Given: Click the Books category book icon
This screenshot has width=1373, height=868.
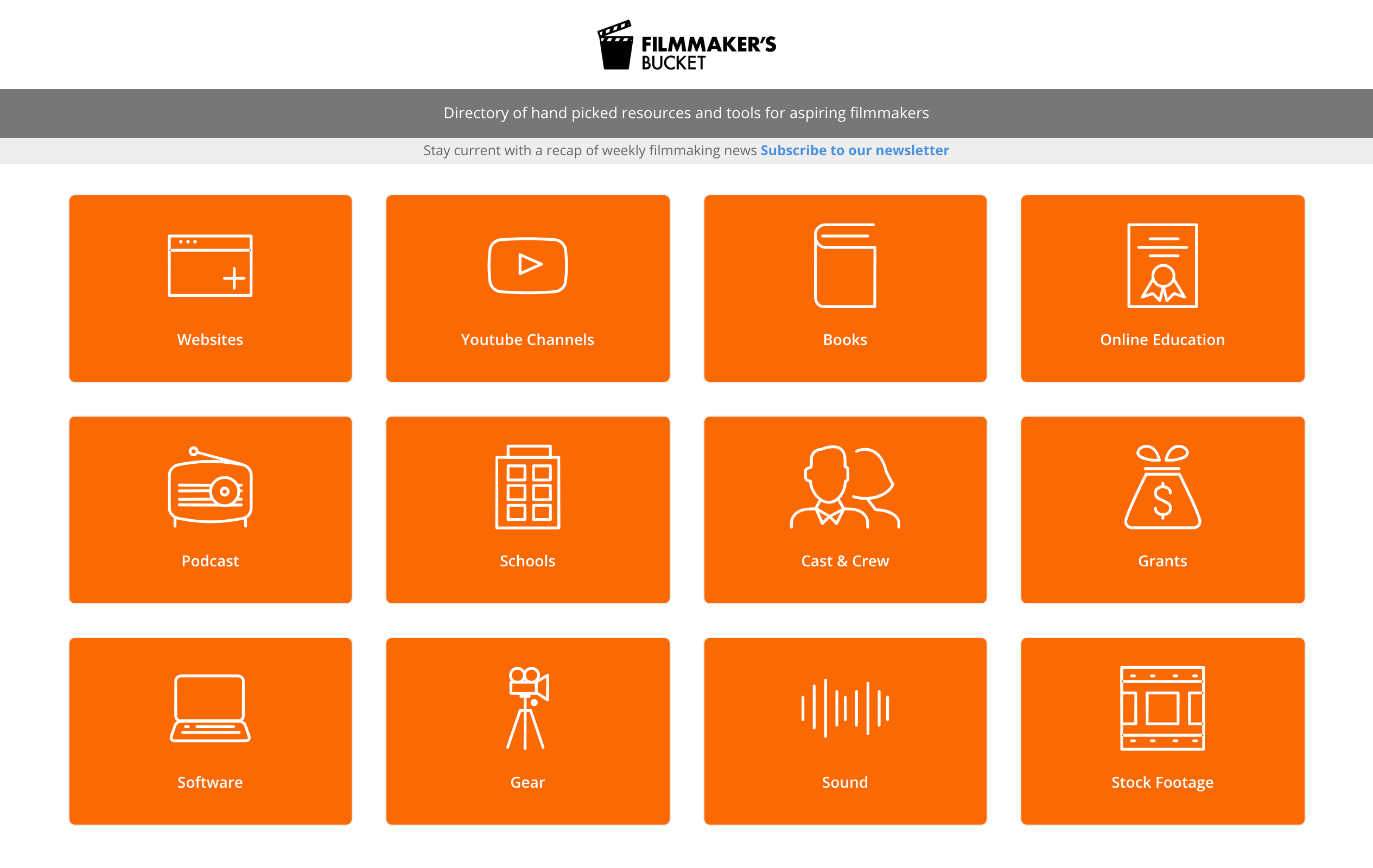Looking at the screenshot, I should (x=844, y=266).
